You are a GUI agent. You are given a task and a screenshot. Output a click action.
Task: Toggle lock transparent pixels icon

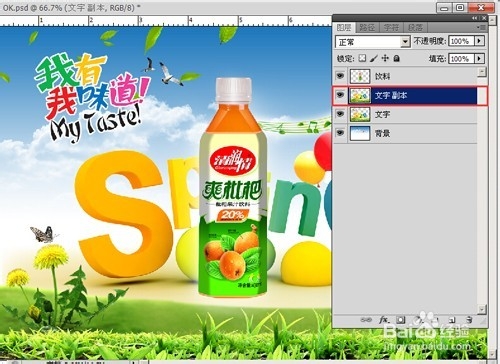pyautogui.click(x=362, y=58)
